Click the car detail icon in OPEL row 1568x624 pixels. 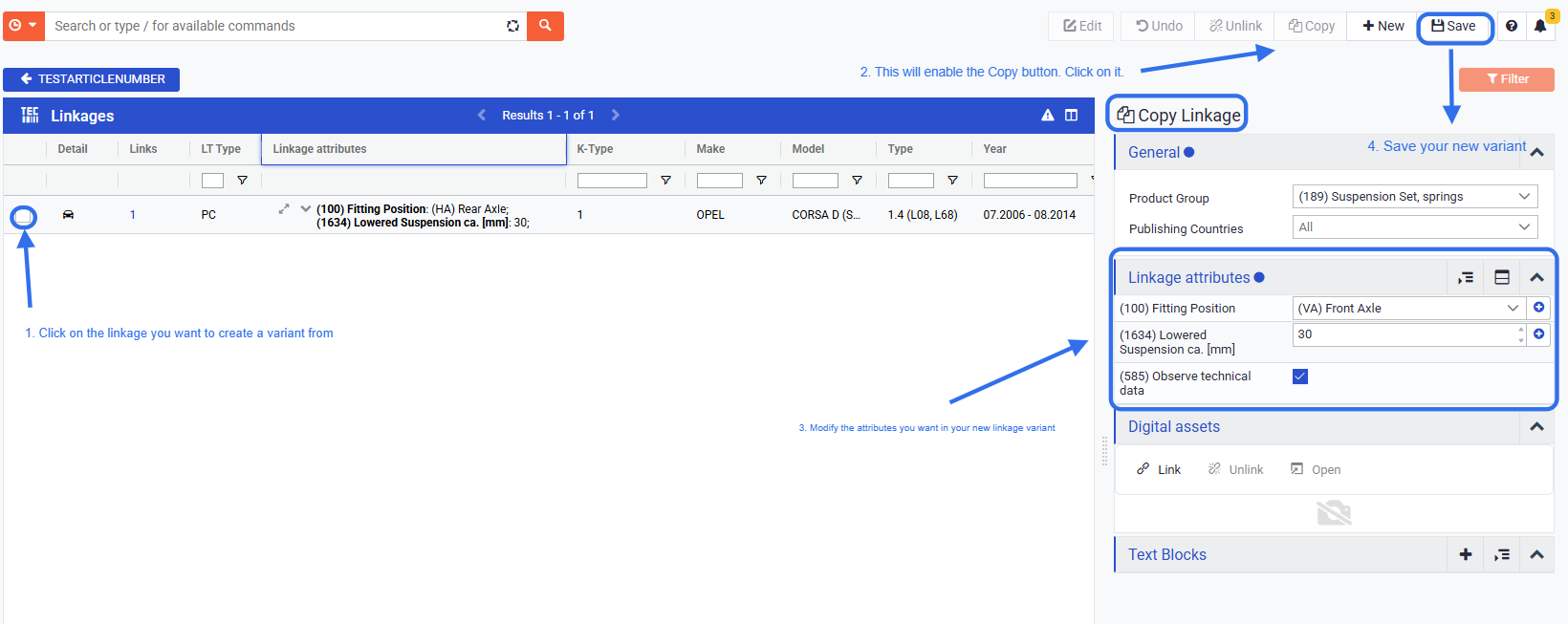(x=68, y=215)
